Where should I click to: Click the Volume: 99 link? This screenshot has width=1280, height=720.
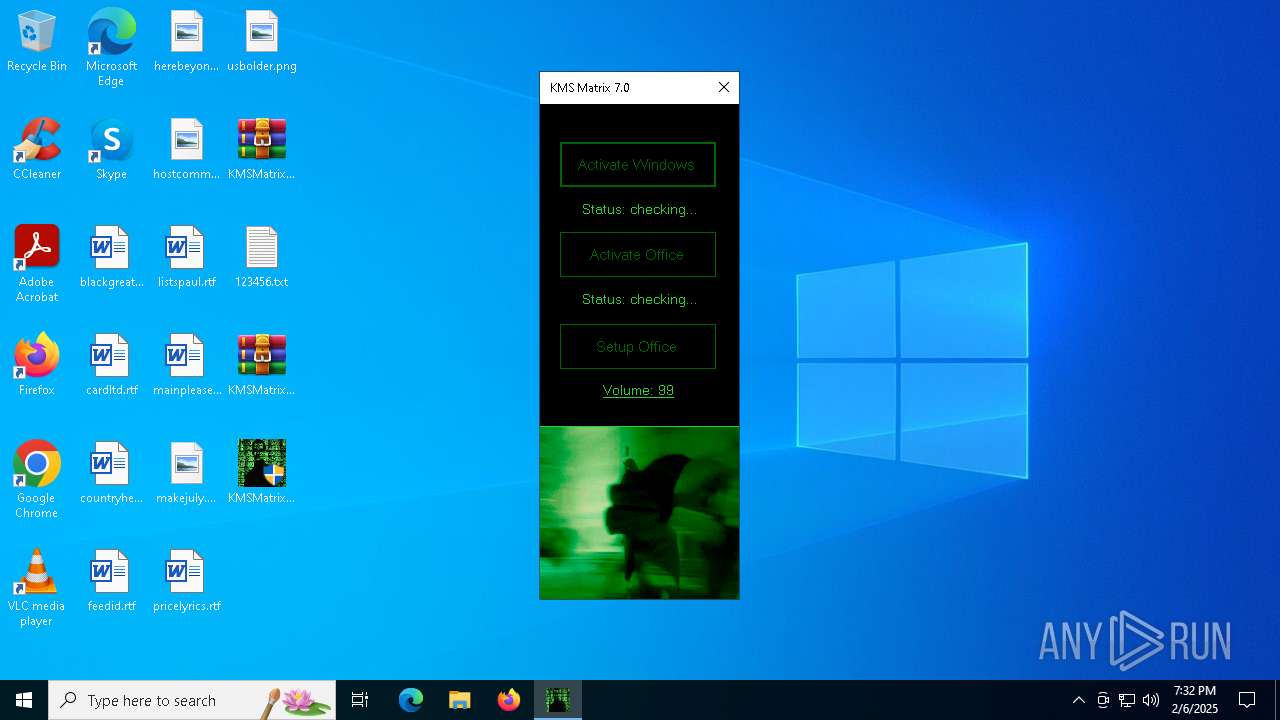coord(638,391)
